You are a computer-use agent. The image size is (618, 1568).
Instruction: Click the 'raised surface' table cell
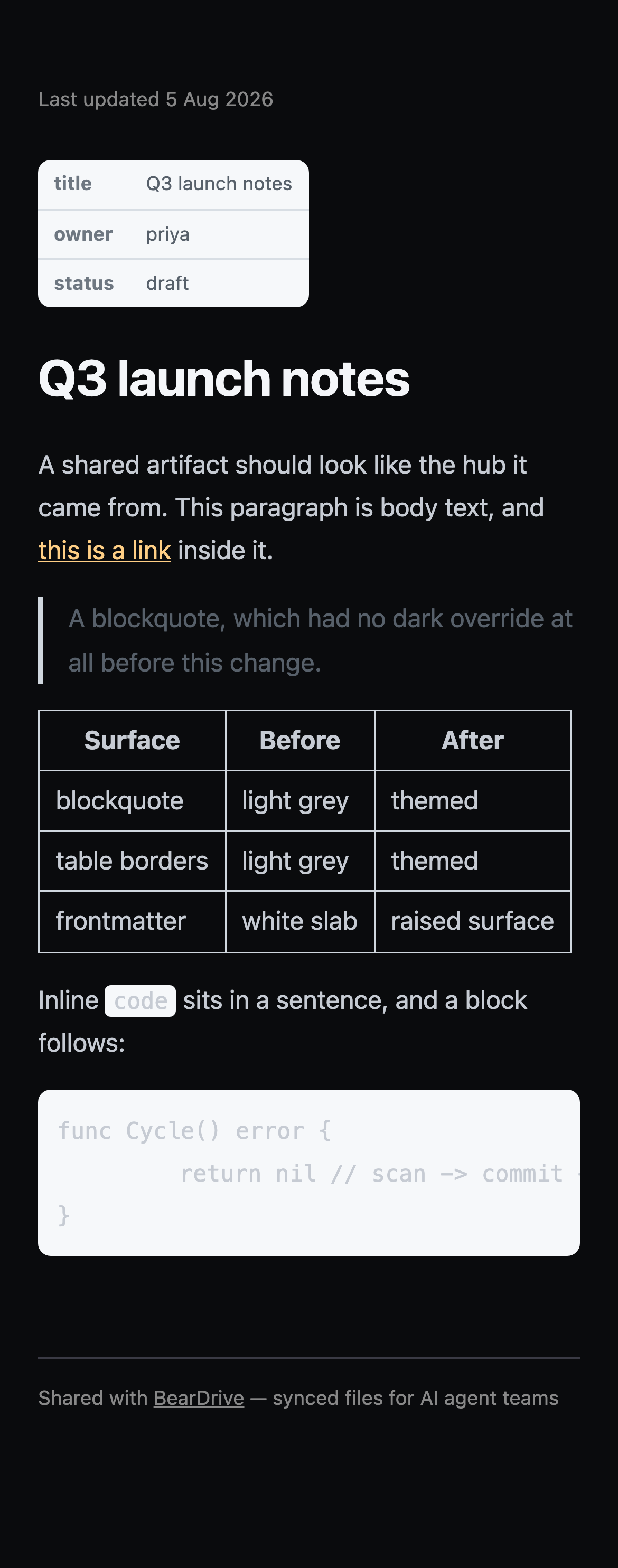473,922
